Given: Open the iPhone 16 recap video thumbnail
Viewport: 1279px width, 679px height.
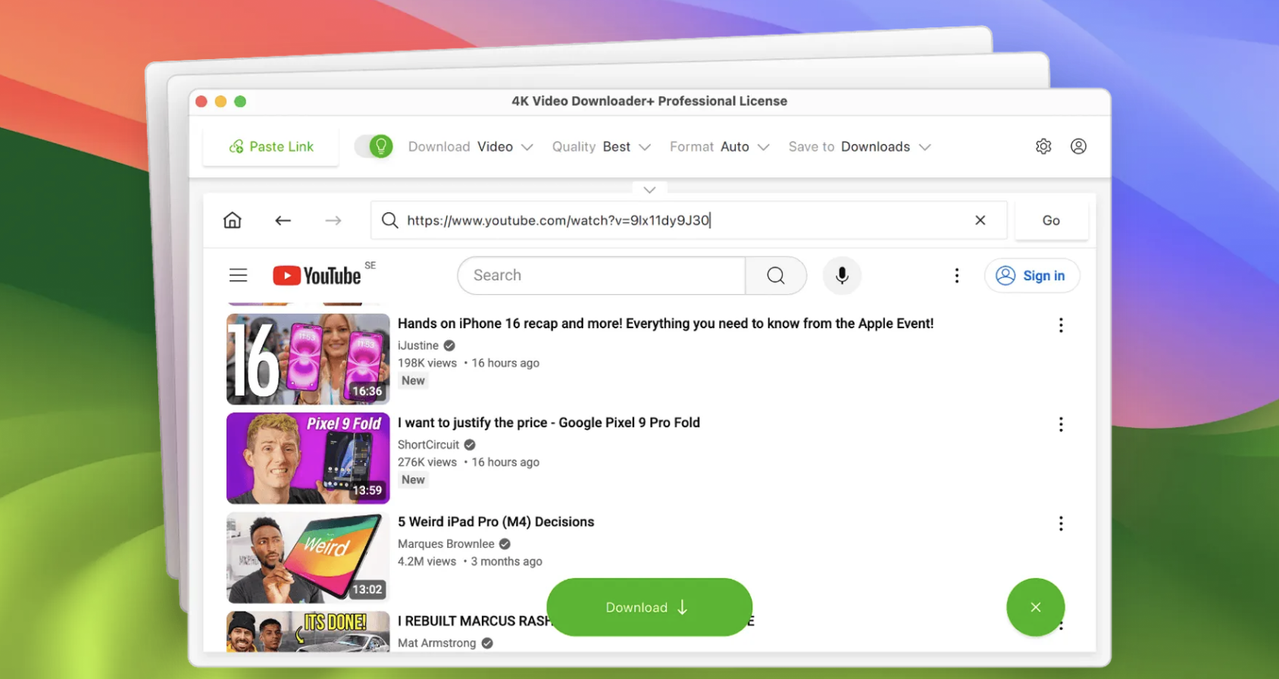Looking at the screenshot, I should (x=308, y=359).
